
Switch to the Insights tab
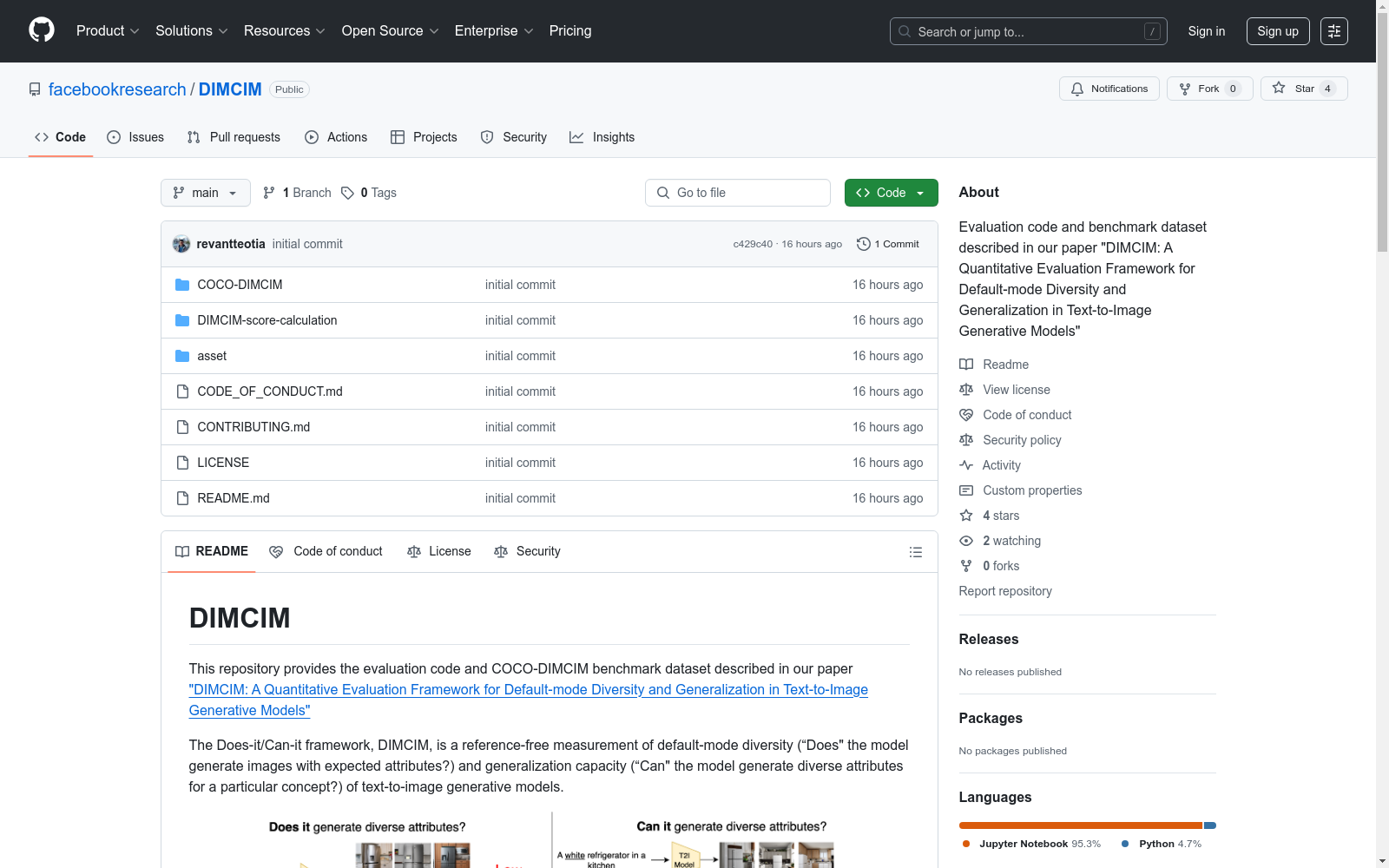tap(602, 137)
